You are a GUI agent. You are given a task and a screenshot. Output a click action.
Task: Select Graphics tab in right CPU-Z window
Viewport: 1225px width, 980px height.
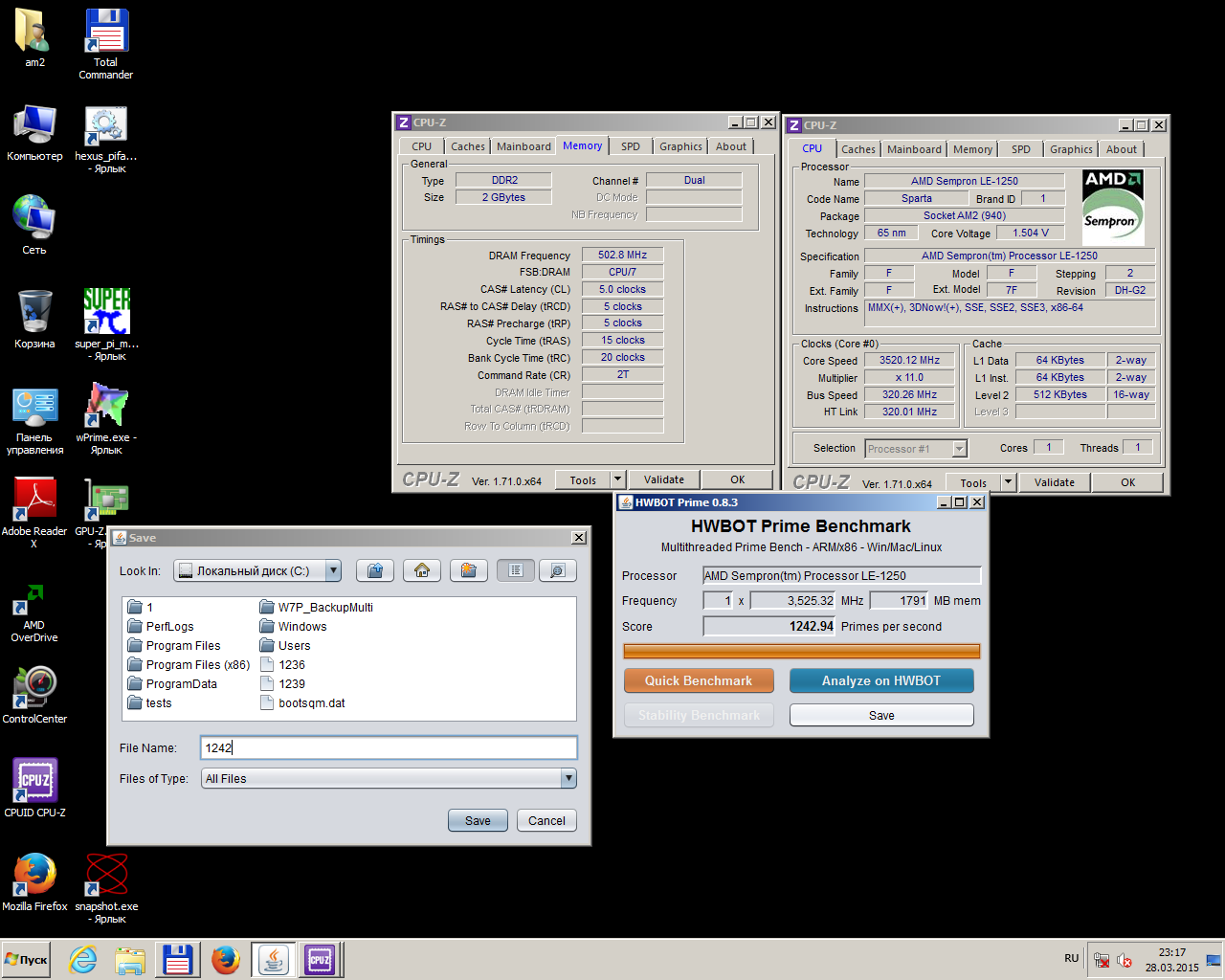pyautogui.click(x=1071, y=149)
